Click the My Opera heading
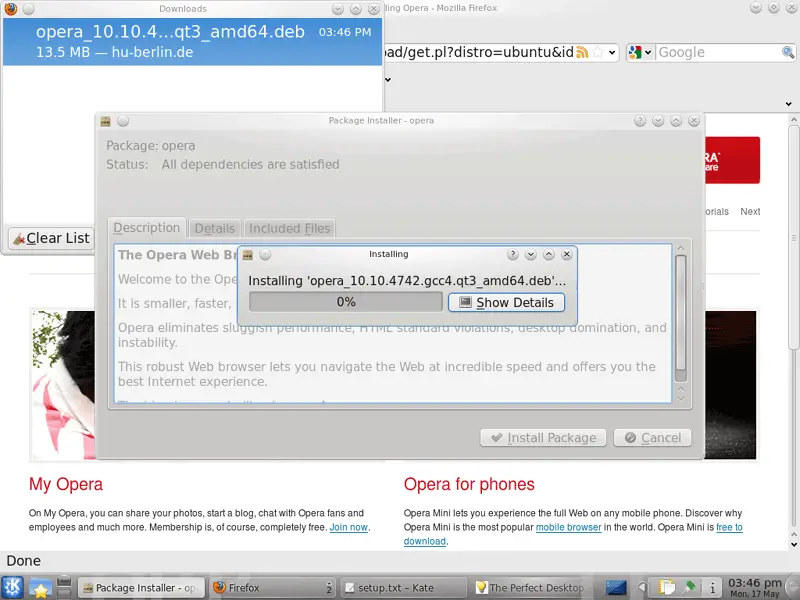The width and height of the screenshot is (800, 600). pyautogui.click(x=66, y=484)
